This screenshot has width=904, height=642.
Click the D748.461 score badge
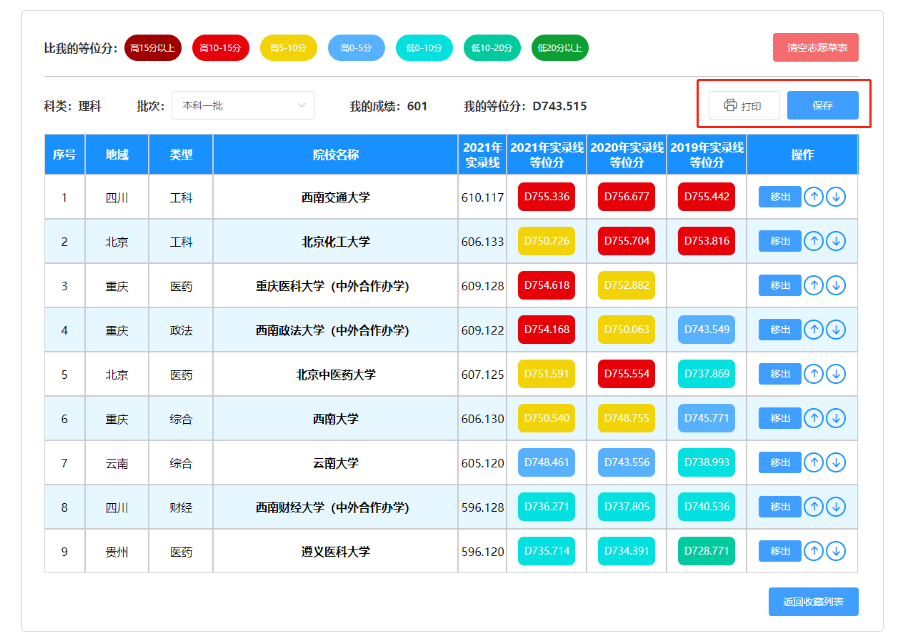pyautogui.click(x=547, y=462)
